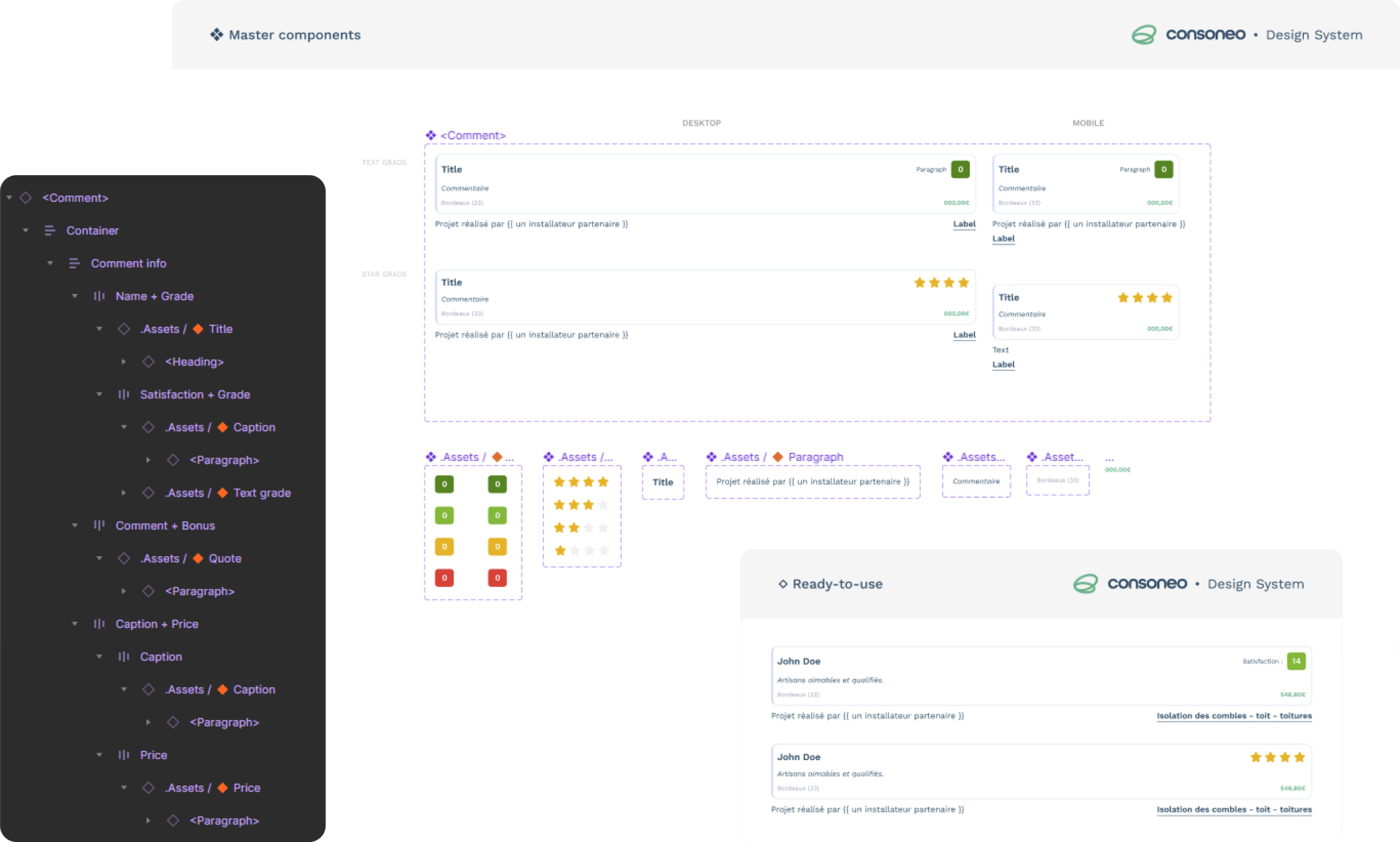Click the auto-layout icon next to Container
Screen dimensions: 1400x842
[x=50, y=231]
